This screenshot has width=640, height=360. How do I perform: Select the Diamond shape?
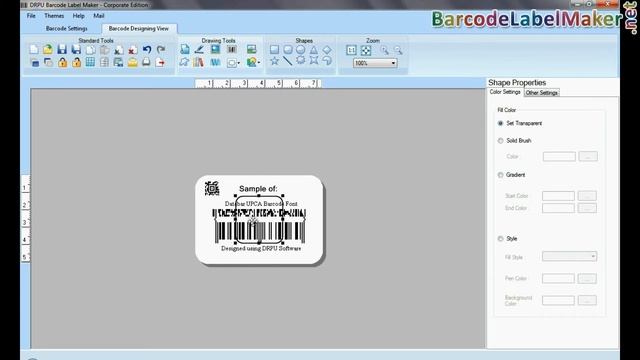pos(327,50)
